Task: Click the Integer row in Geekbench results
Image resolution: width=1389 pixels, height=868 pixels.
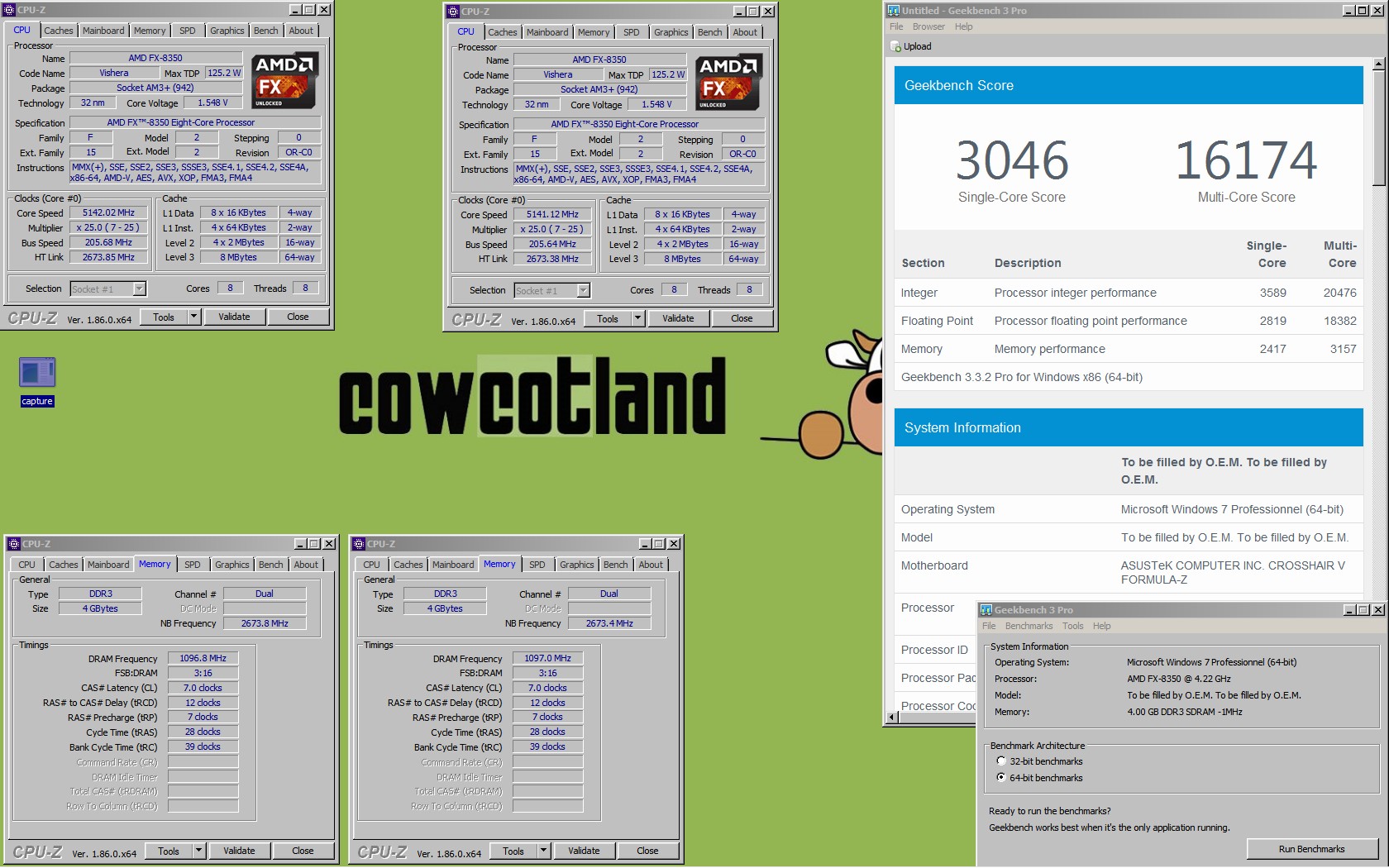Action: coord(1129,293)
